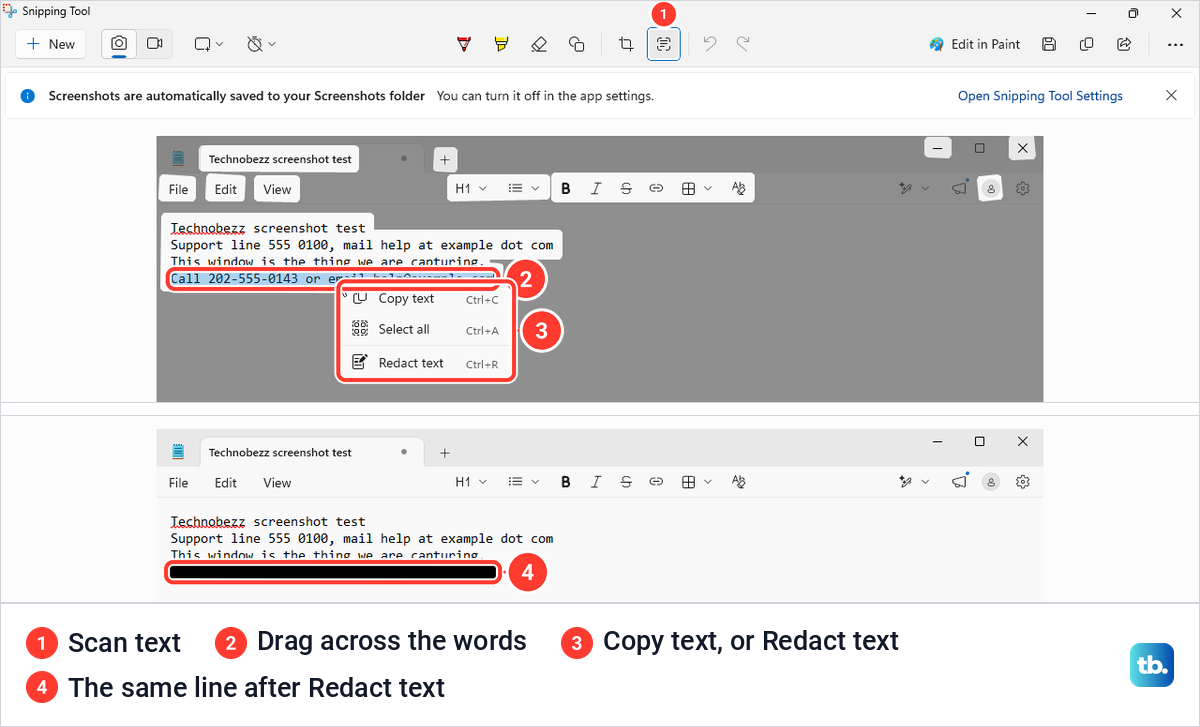Add new tab in dimmed Notepad capture
This screenshot has height=727, width=1200.
point(445,159)
